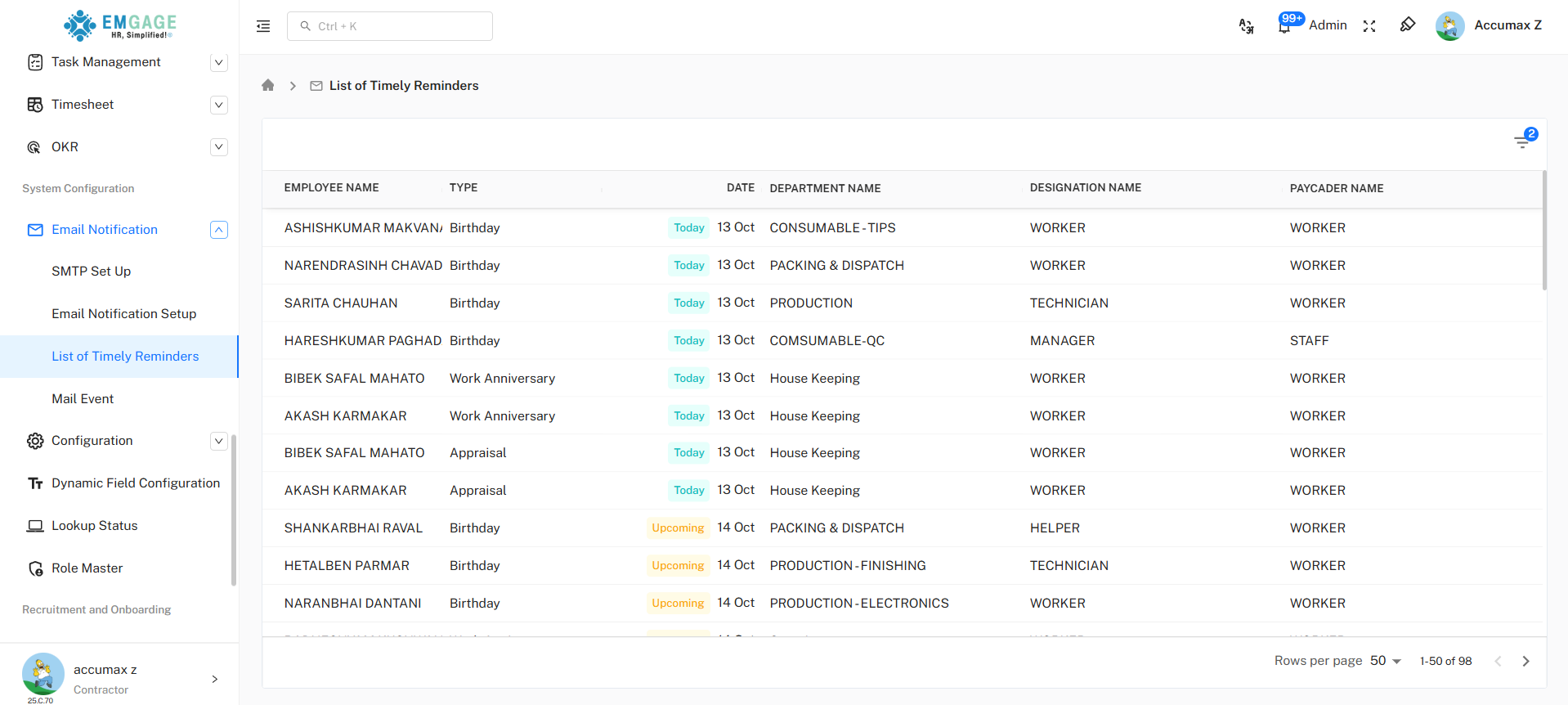Click the pin icon in the header
This screenshot has width=1568, height=705.
point(1407,25)
